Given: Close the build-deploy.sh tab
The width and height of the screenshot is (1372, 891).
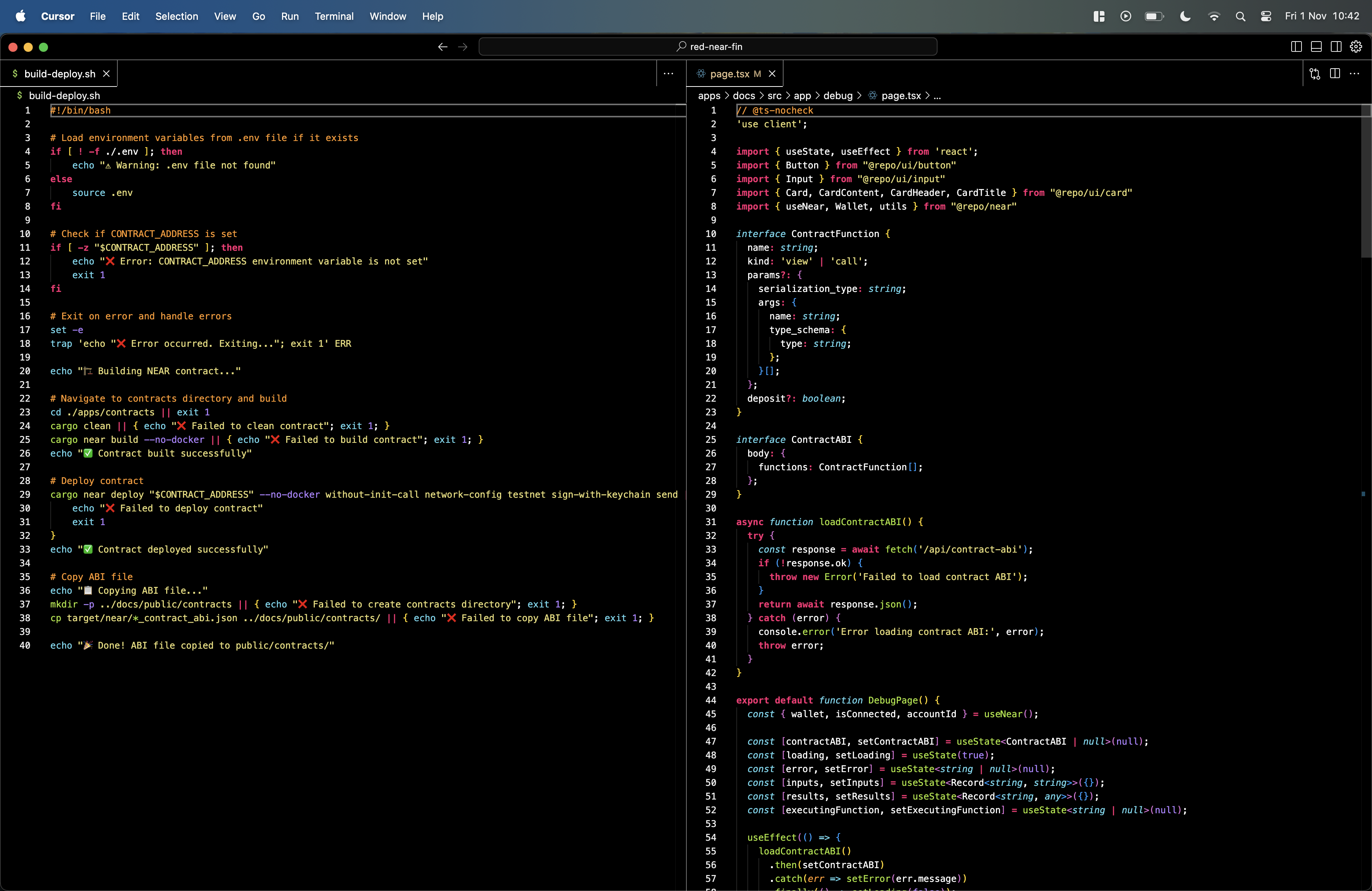Looking at the screenshot, I should (106, 74).
